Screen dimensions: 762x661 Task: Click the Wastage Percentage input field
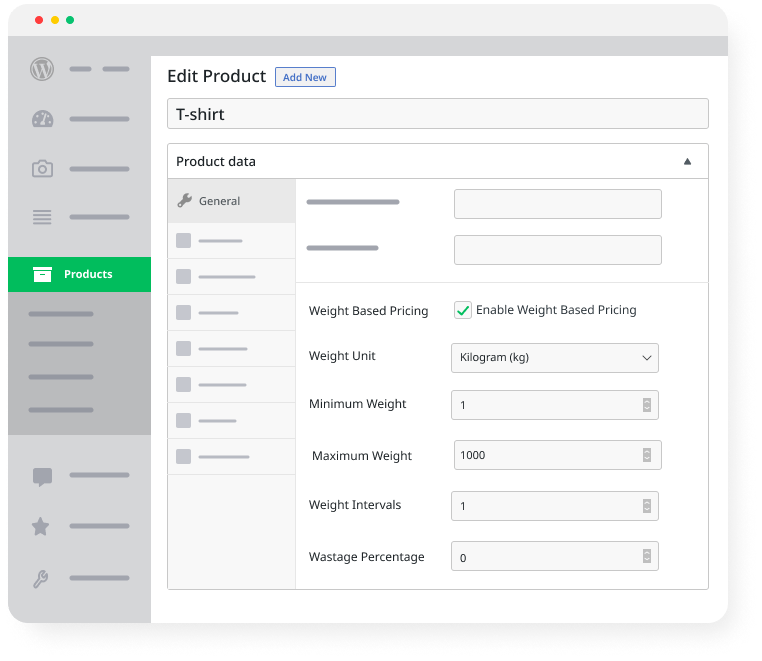click(555, 556)
